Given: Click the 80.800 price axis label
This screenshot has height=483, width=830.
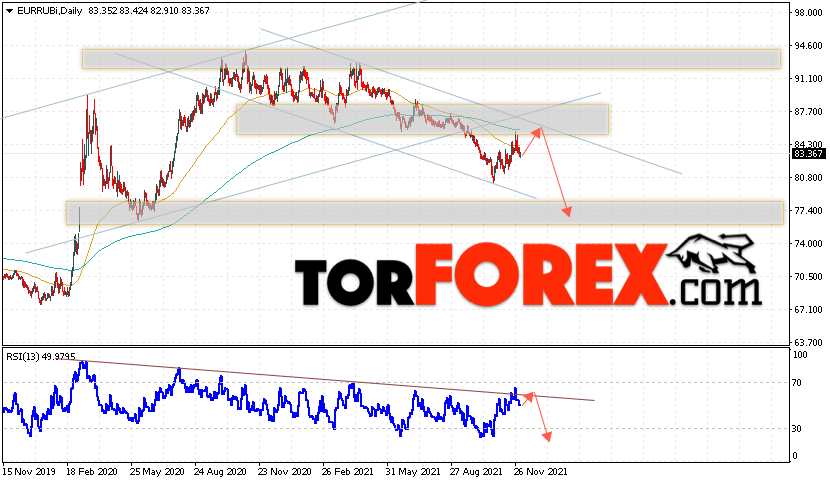Looking at the screenshot, I should click(808, 177).
